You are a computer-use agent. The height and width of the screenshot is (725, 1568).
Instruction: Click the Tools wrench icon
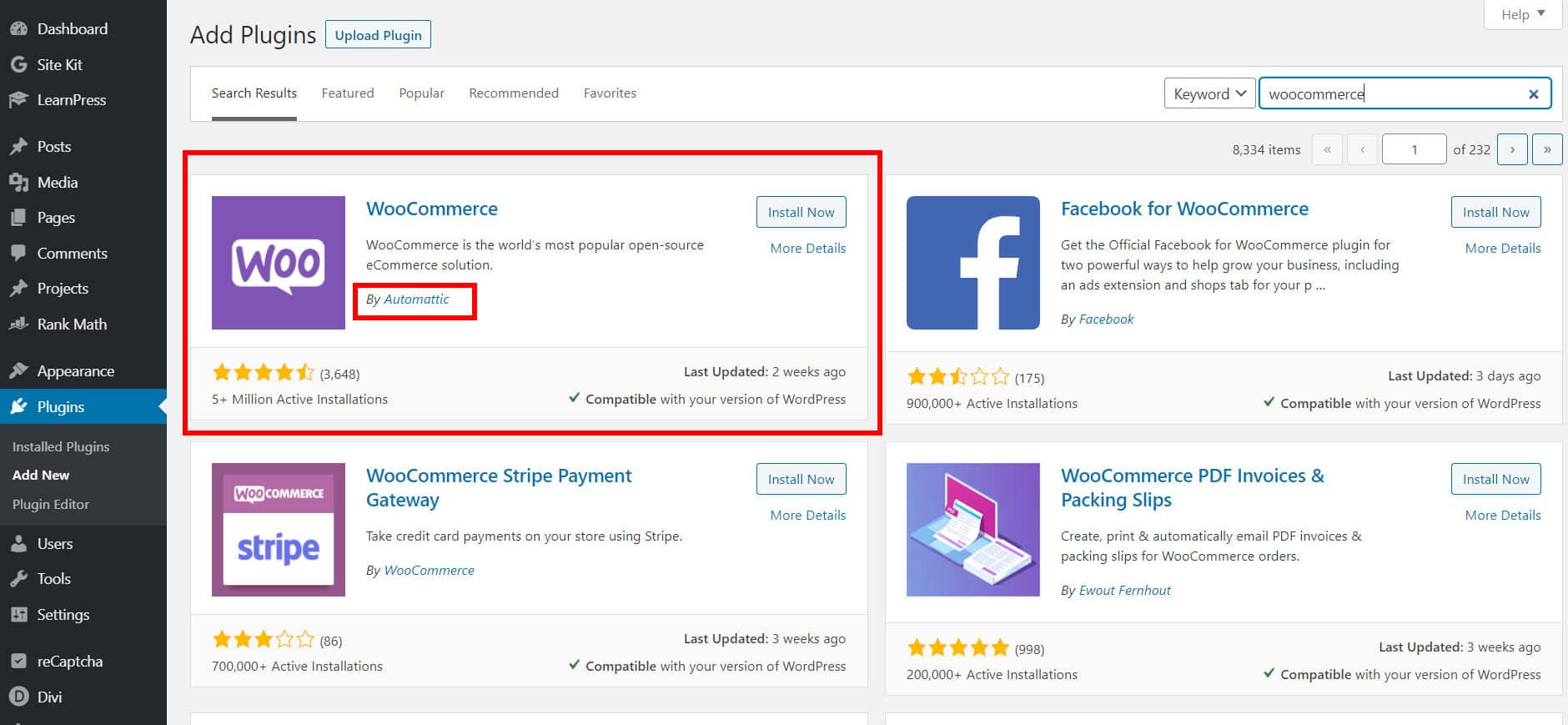tap(18, 579)
